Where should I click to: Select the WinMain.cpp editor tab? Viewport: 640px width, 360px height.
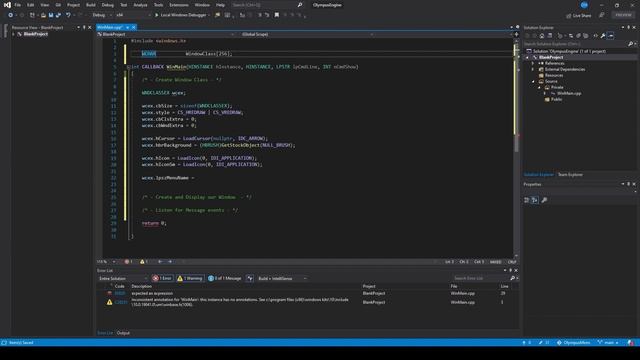tap(110, 27)
